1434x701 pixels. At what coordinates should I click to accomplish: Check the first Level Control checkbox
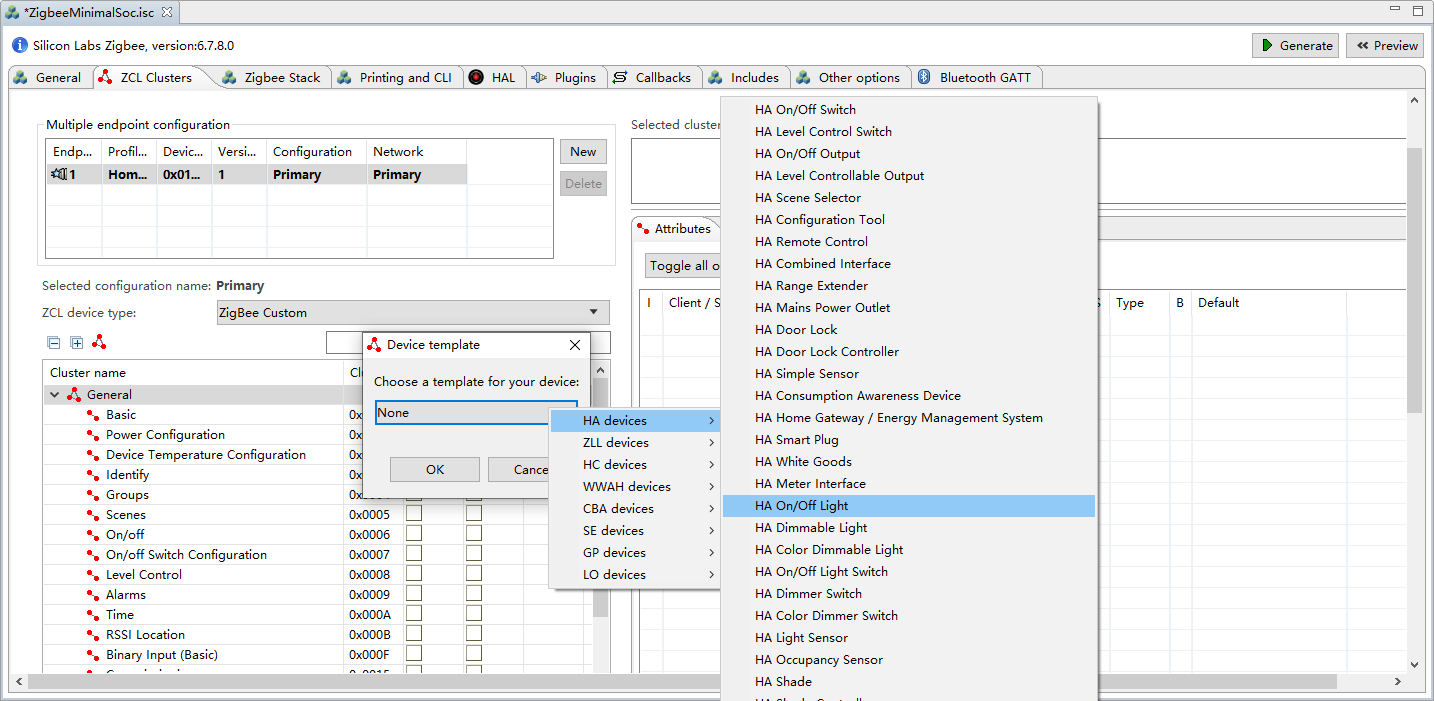pos(414,574)
